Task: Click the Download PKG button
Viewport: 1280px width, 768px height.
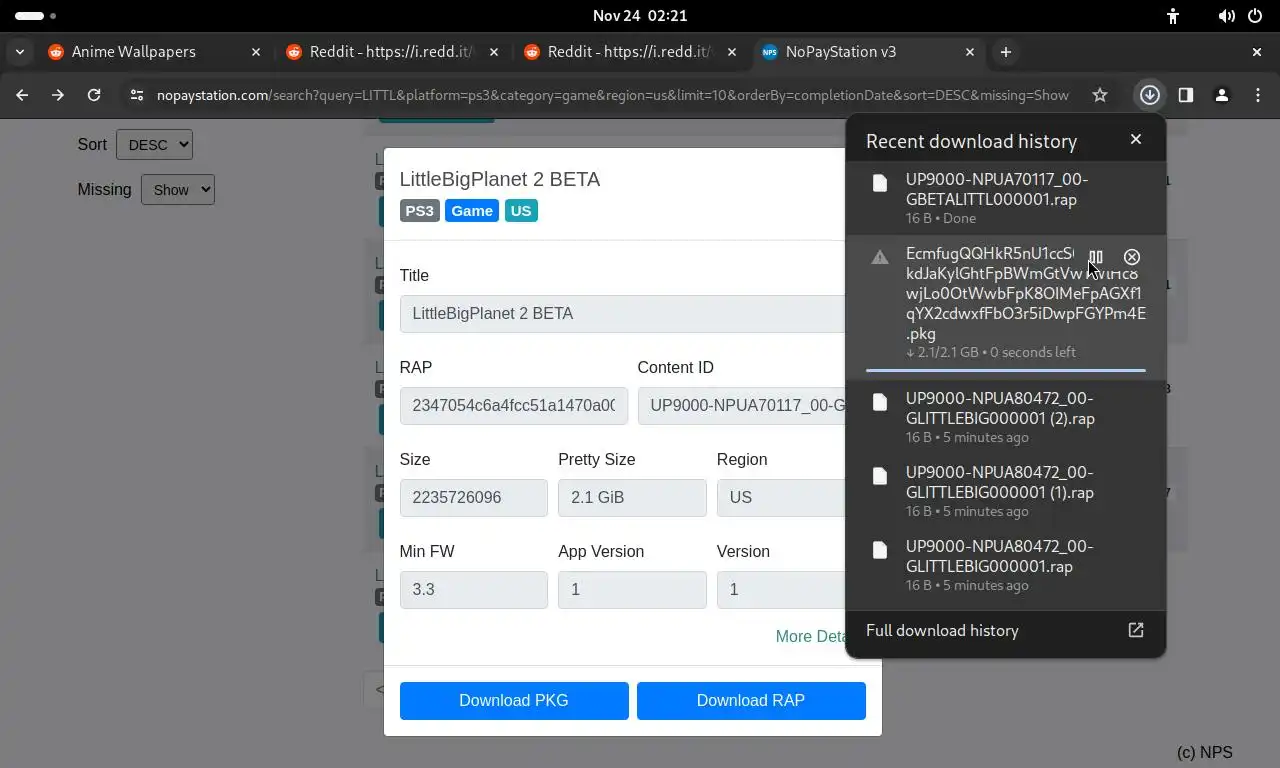Action: (514, 701)
